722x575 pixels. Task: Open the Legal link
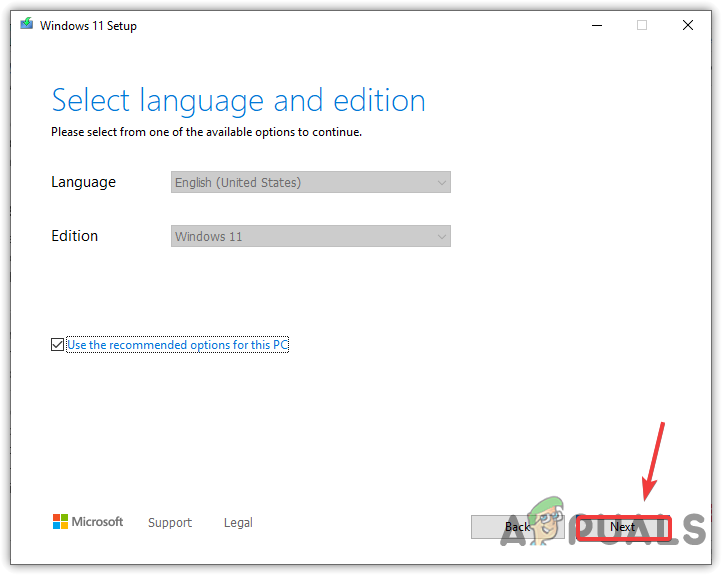click(238, 523)
